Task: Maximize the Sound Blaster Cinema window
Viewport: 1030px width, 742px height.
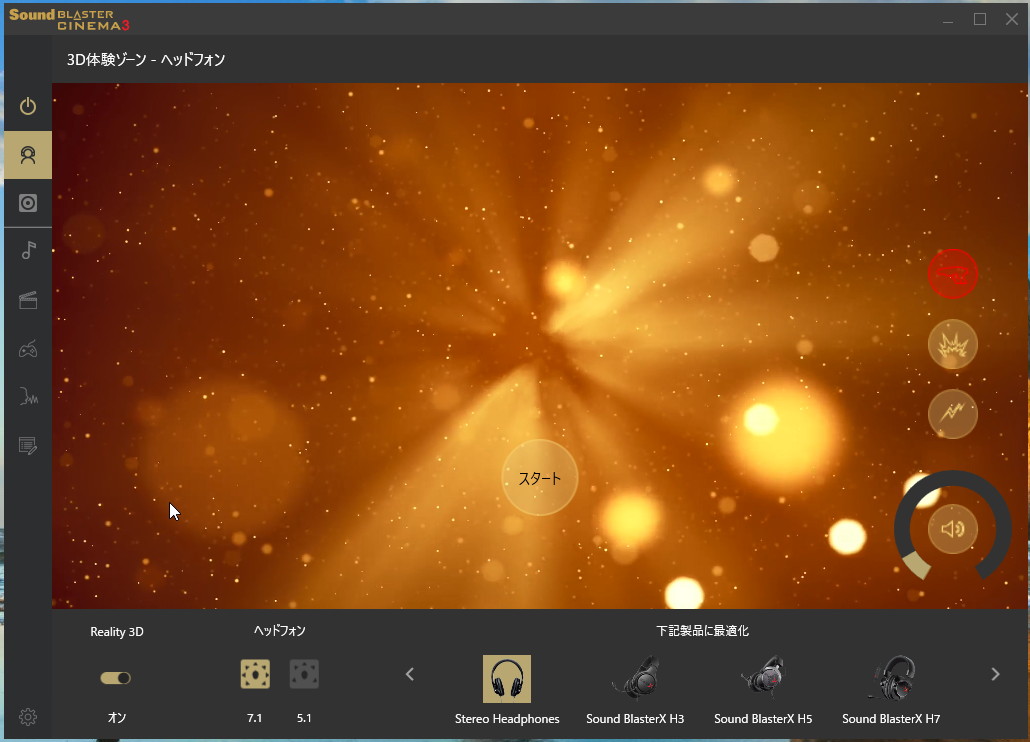Action: pyautogui.click(x=979, y=19)
